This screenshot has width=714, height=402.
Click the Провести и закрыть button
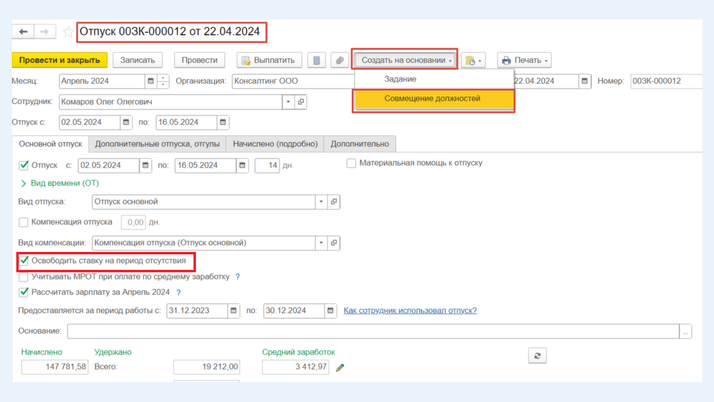[x=59, y=60]
